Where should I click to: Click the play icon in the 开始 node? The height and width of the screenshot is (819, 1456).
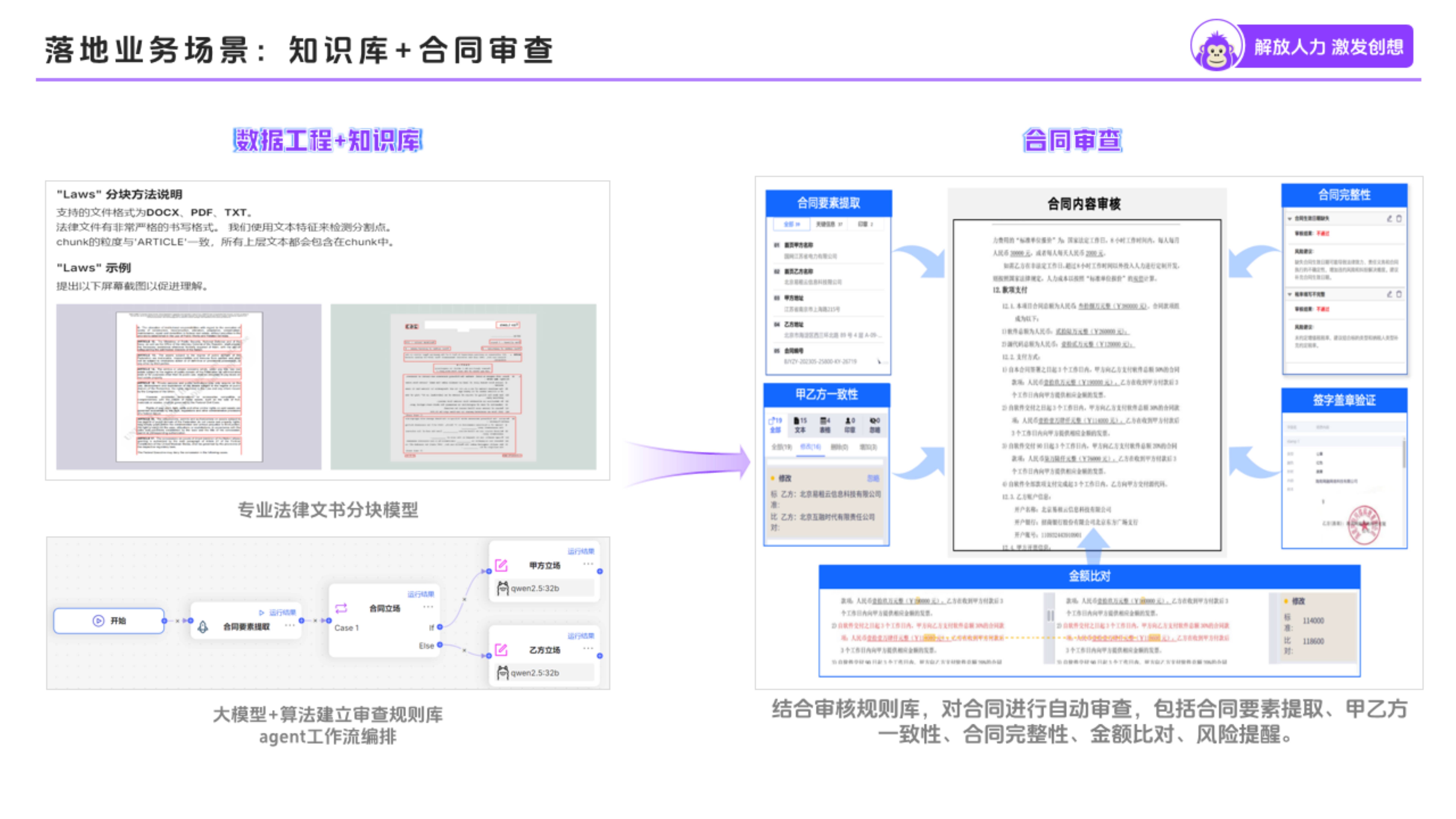(98, 621)
